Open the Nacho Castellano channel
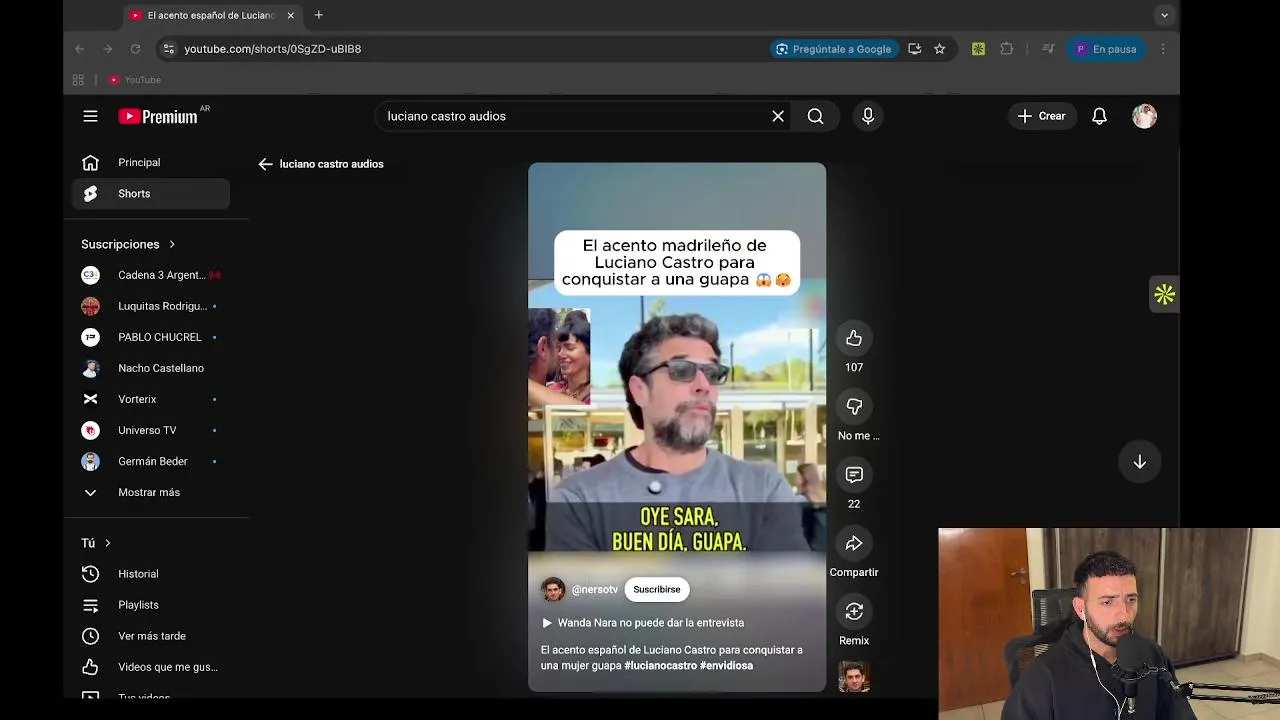 (x=151, y=368)
